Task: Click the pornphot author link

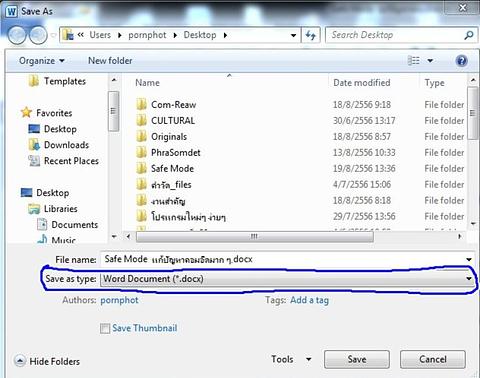Action: [x=119, y=300]
